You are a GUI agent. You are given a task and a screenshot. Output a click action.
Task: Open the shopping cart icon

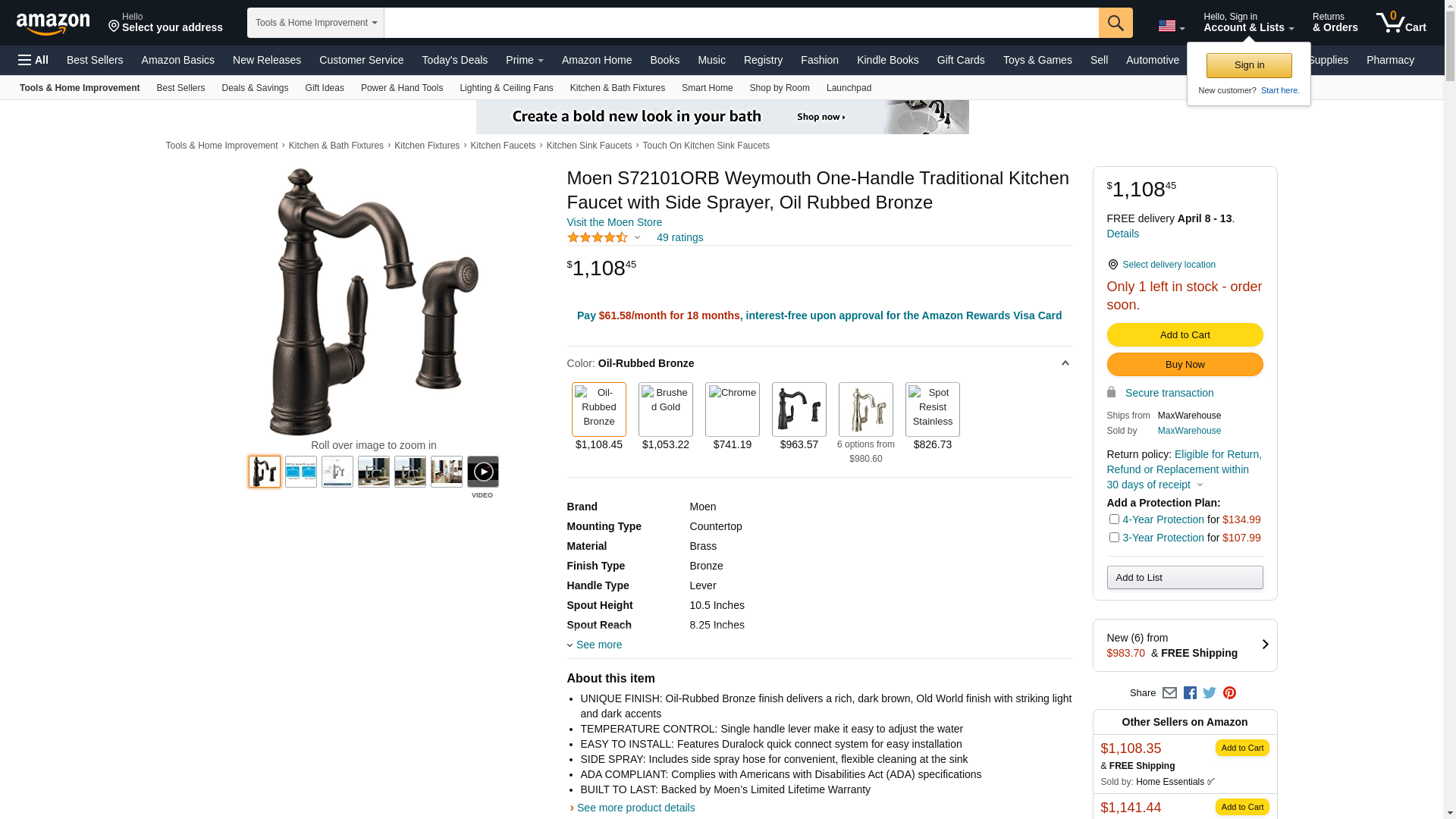click(x=1401, y=23)
